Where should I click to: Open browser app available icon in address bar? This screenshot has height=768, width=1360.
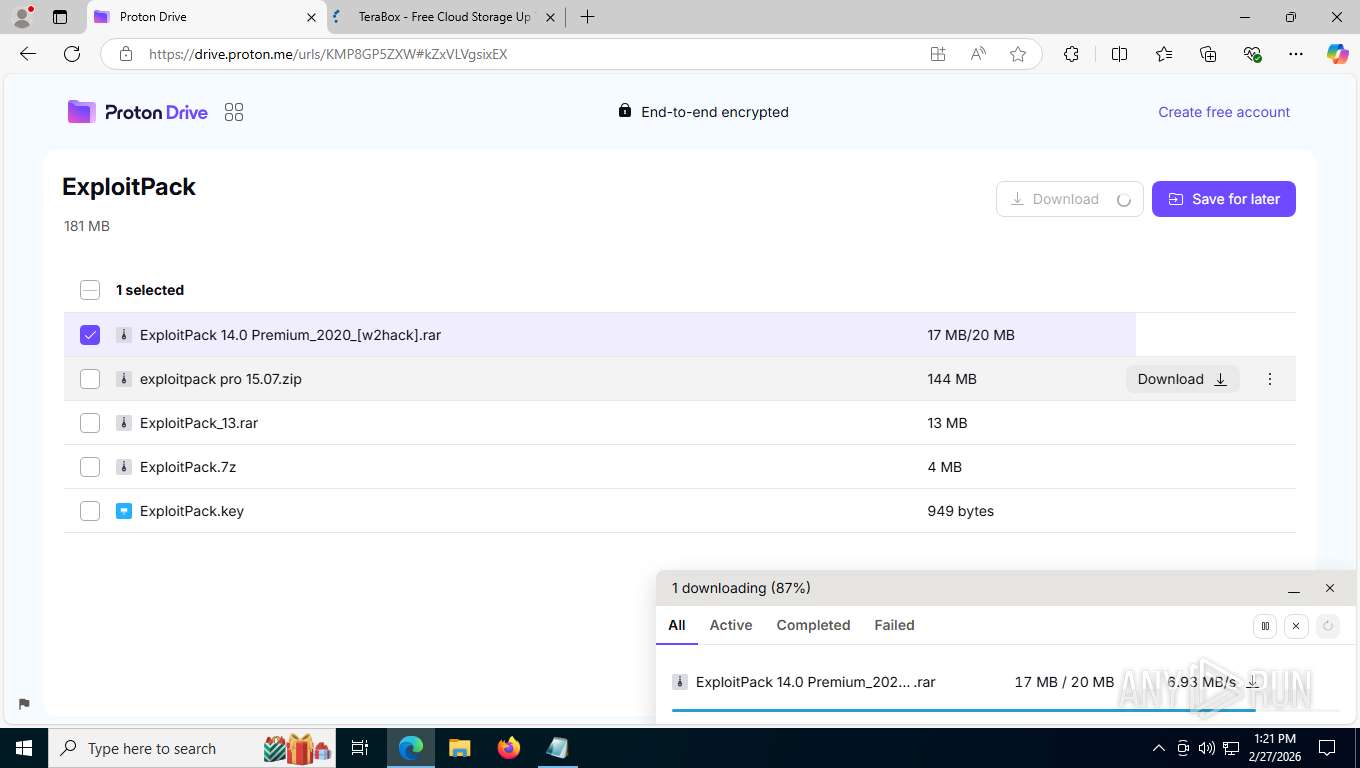pos(938,54)
